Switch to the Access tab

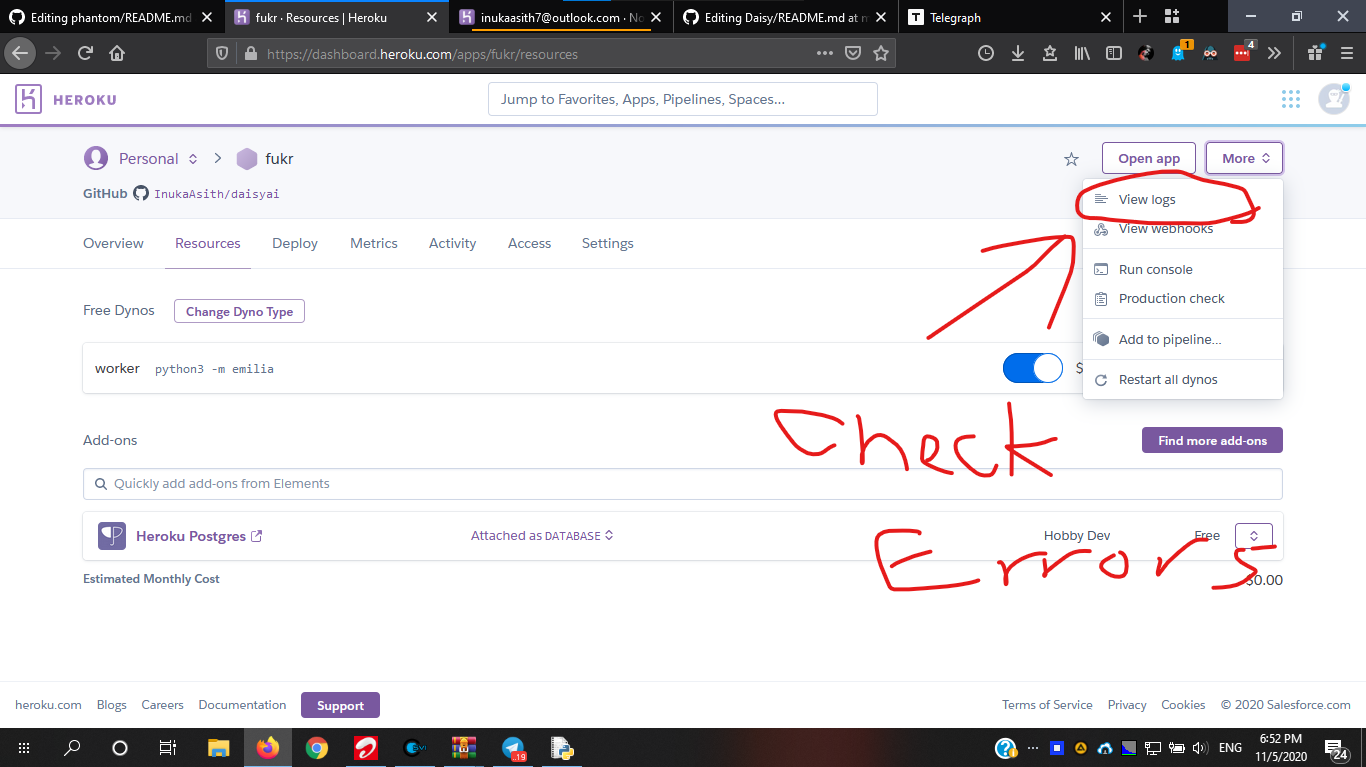[x=529, y=243]
